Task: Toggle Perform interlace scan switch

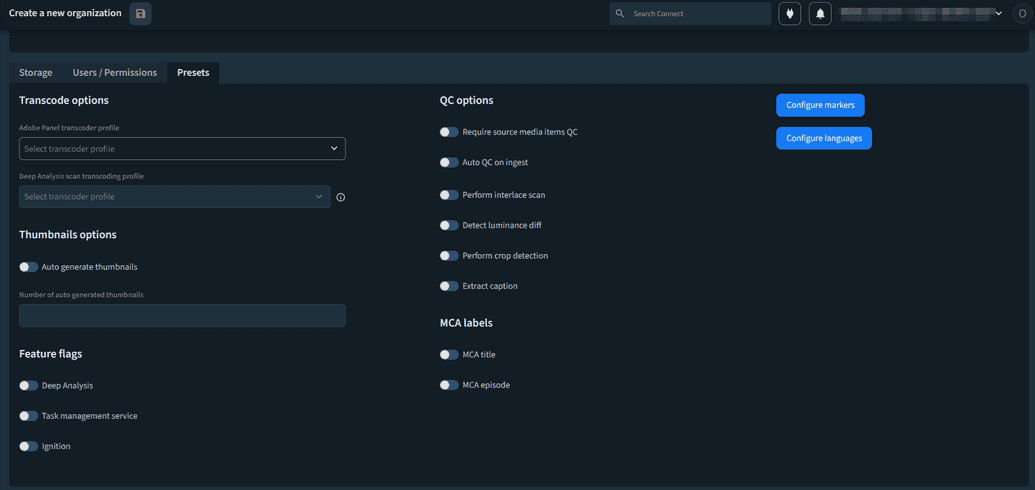Action: pyautogui.click(x=449, y=195)
